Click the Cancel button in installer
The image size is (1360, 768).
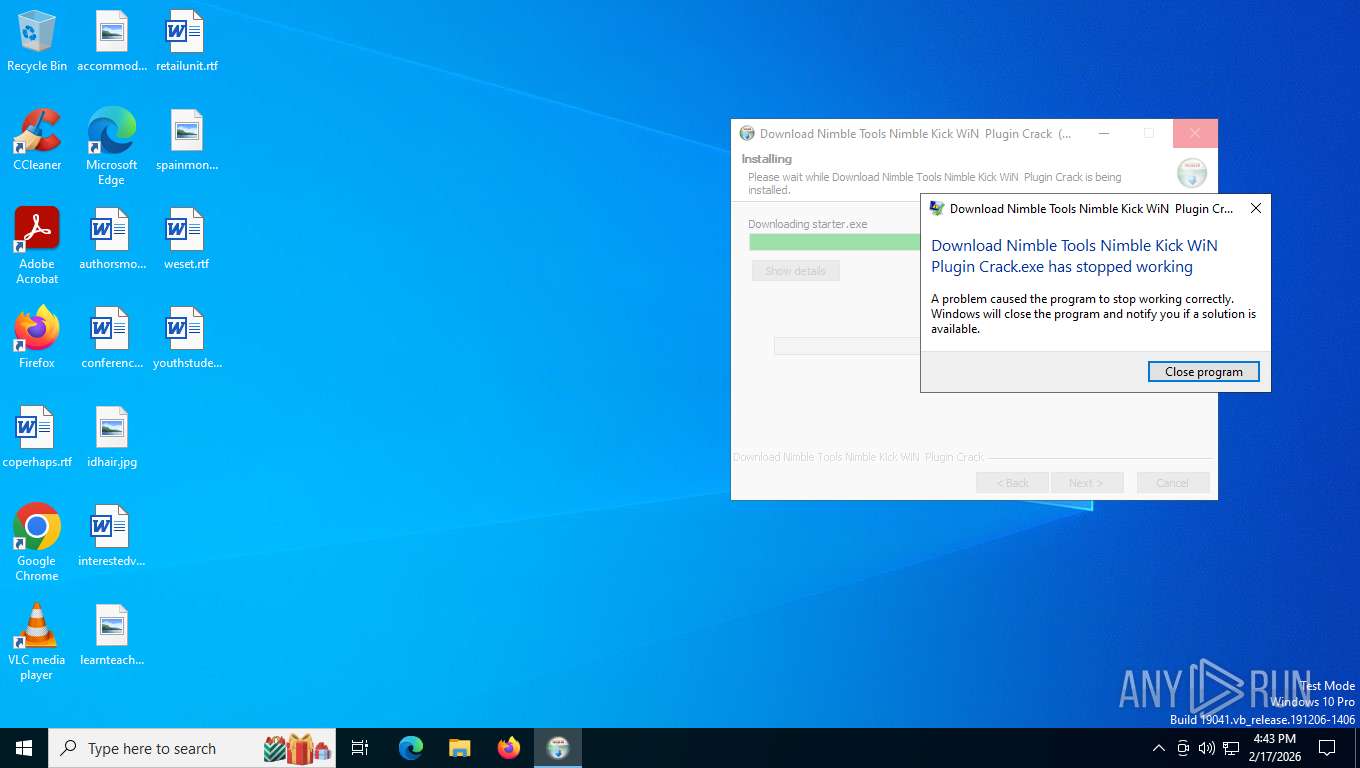pos(1173,483)
